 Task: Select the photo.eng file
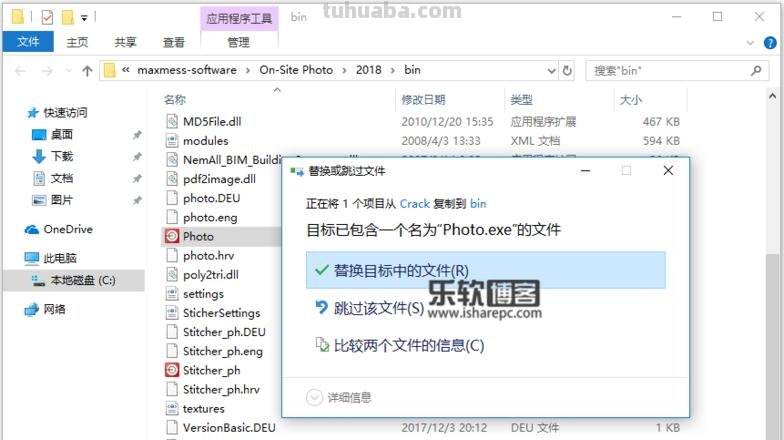(x=210, y=218)
